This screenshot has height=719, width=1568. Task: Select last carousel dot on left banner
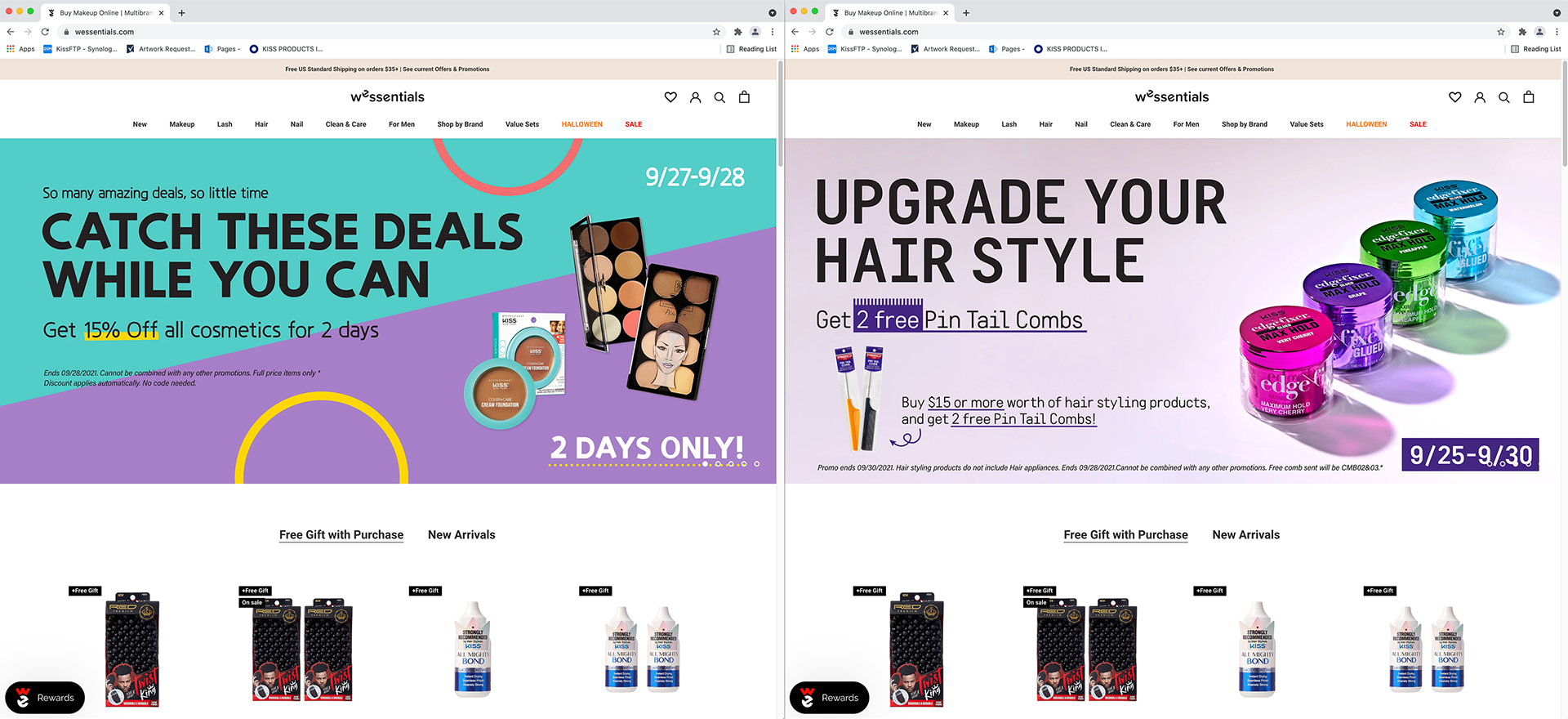(x=756, y=464)
